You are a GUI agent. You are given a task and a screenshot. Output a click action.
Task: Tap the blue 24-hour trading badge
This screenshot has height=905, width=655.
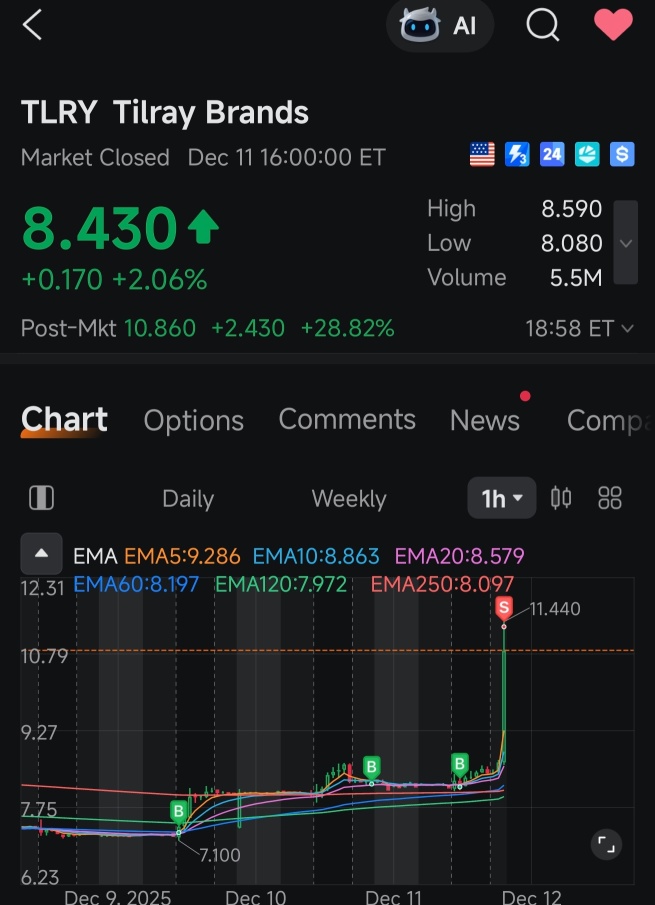552,154
